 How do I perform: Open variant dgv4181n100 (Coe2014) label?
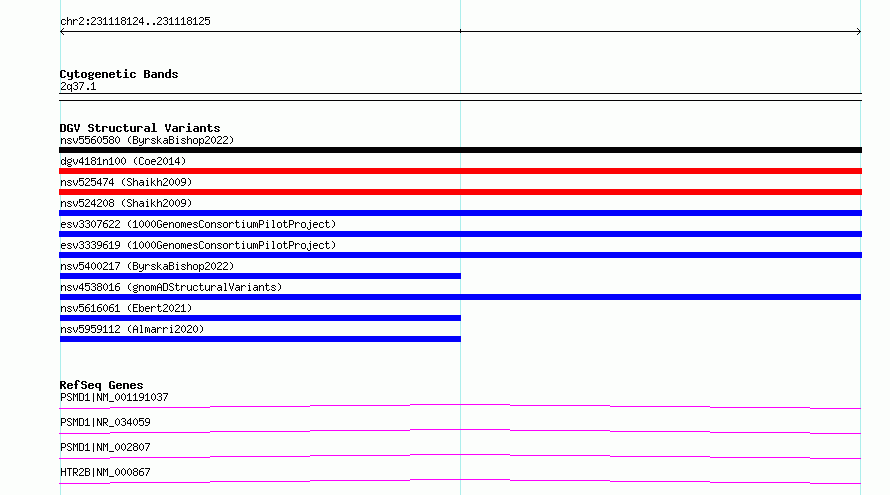123,161
